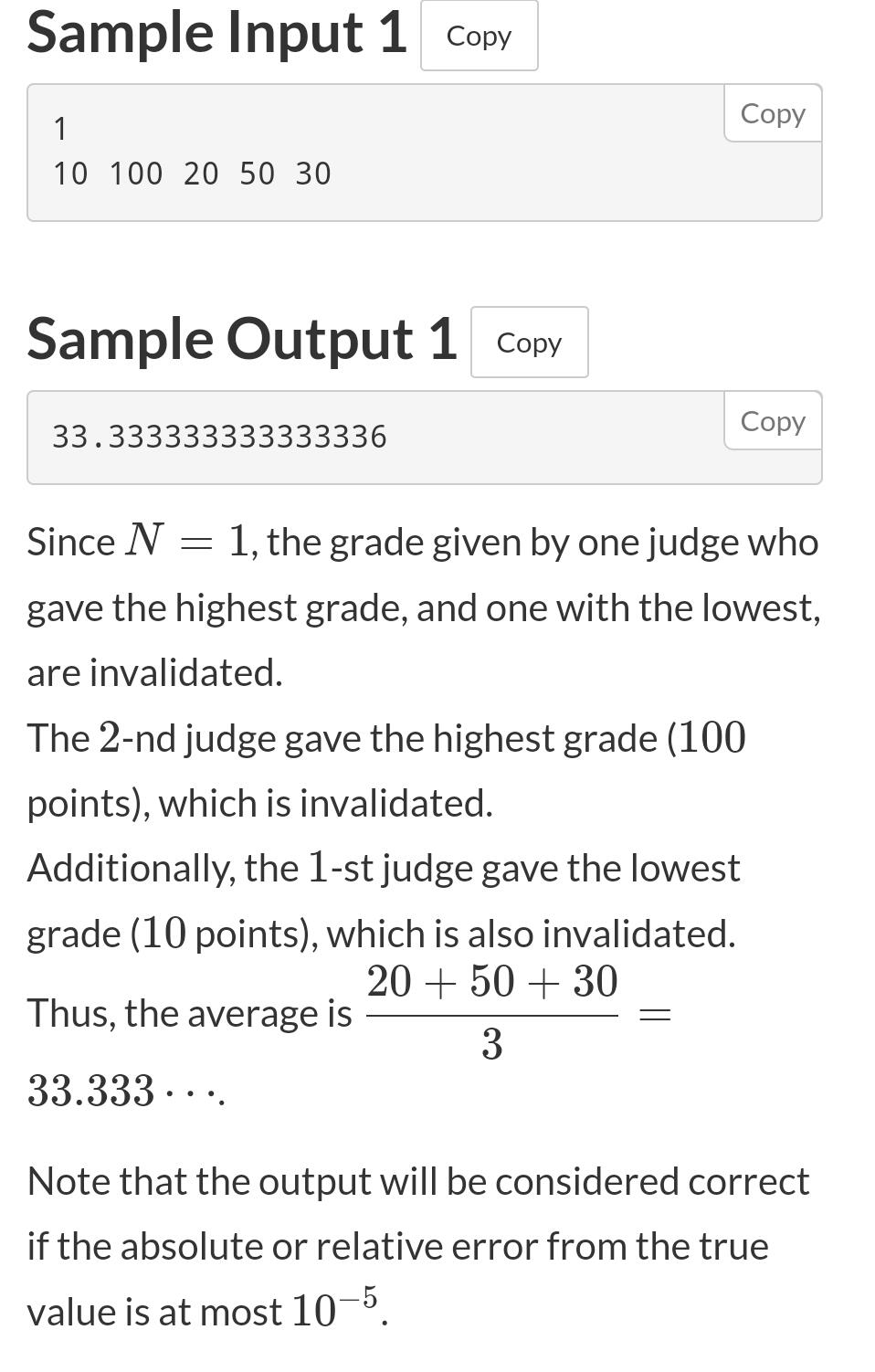This screenshot has height=1372, width=875.
Task: Click Copy button beside Sample Input 1 heading
Action: click(x=479, y=37)
